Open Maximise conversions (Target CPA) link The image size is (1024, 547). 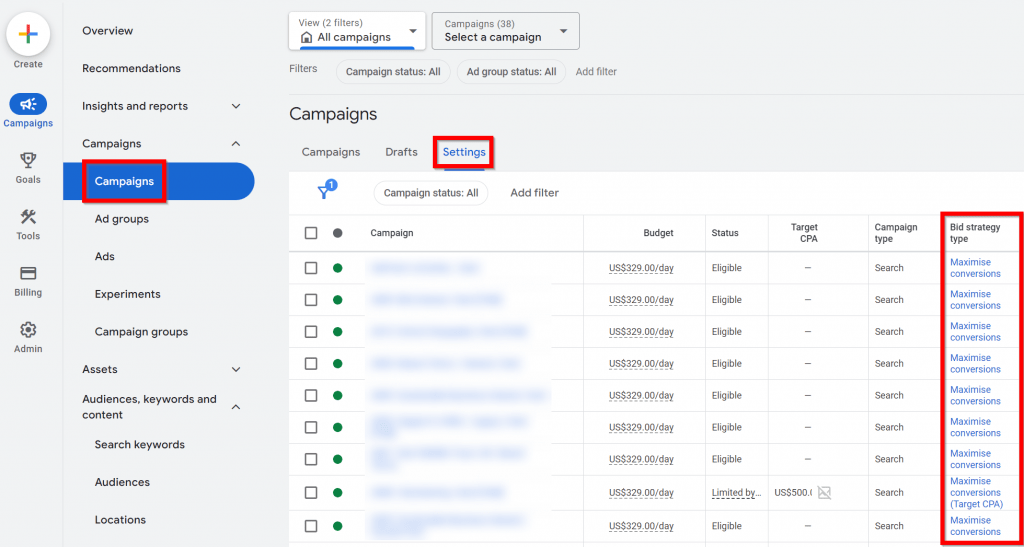tap(976, 493)
